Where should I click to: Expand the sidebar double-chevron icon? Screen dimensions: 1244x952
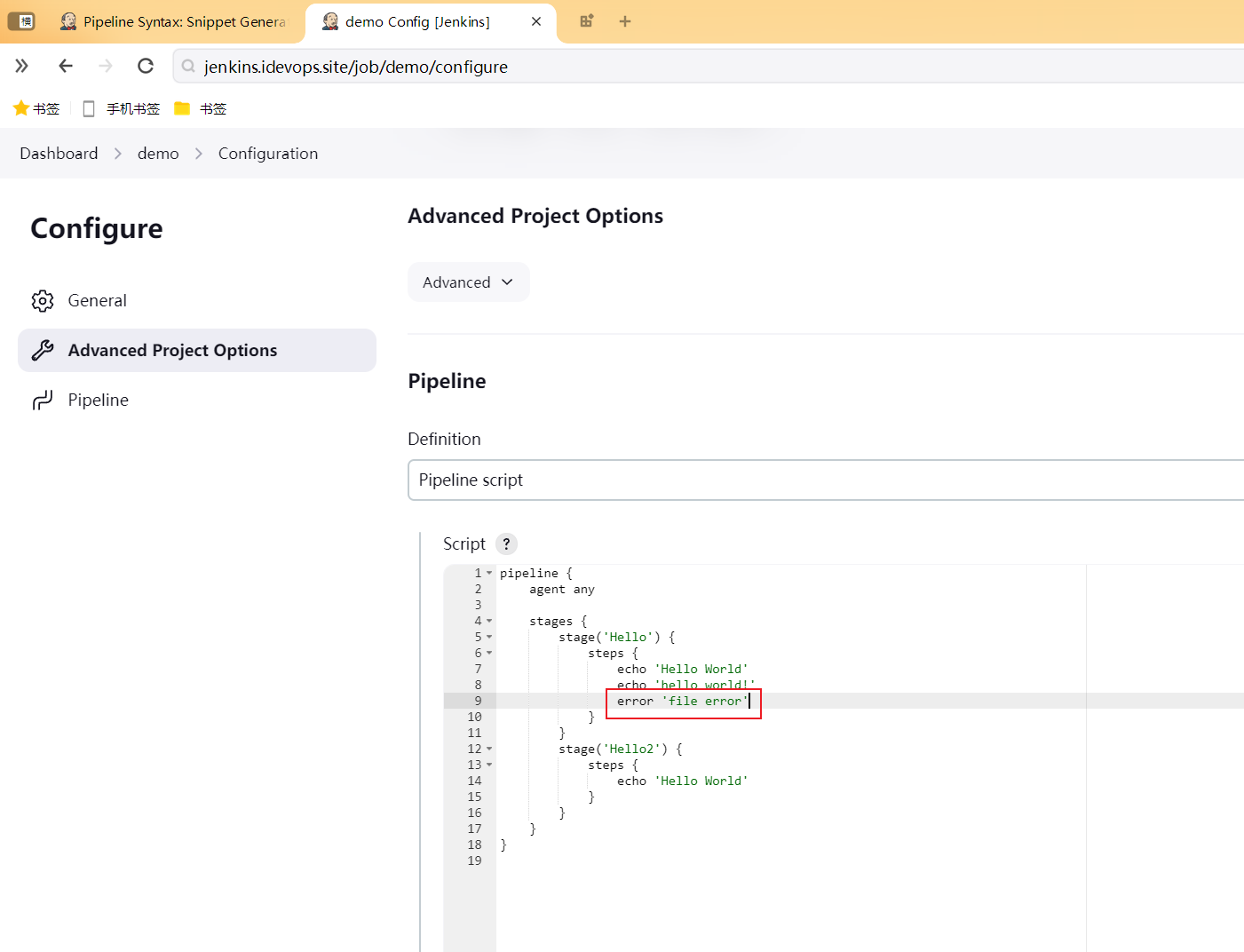[22, 66]
